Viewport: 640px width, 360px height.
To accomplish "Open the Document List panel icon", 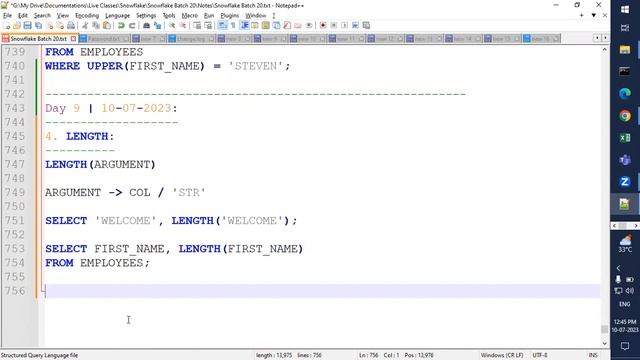I will 276,25.
